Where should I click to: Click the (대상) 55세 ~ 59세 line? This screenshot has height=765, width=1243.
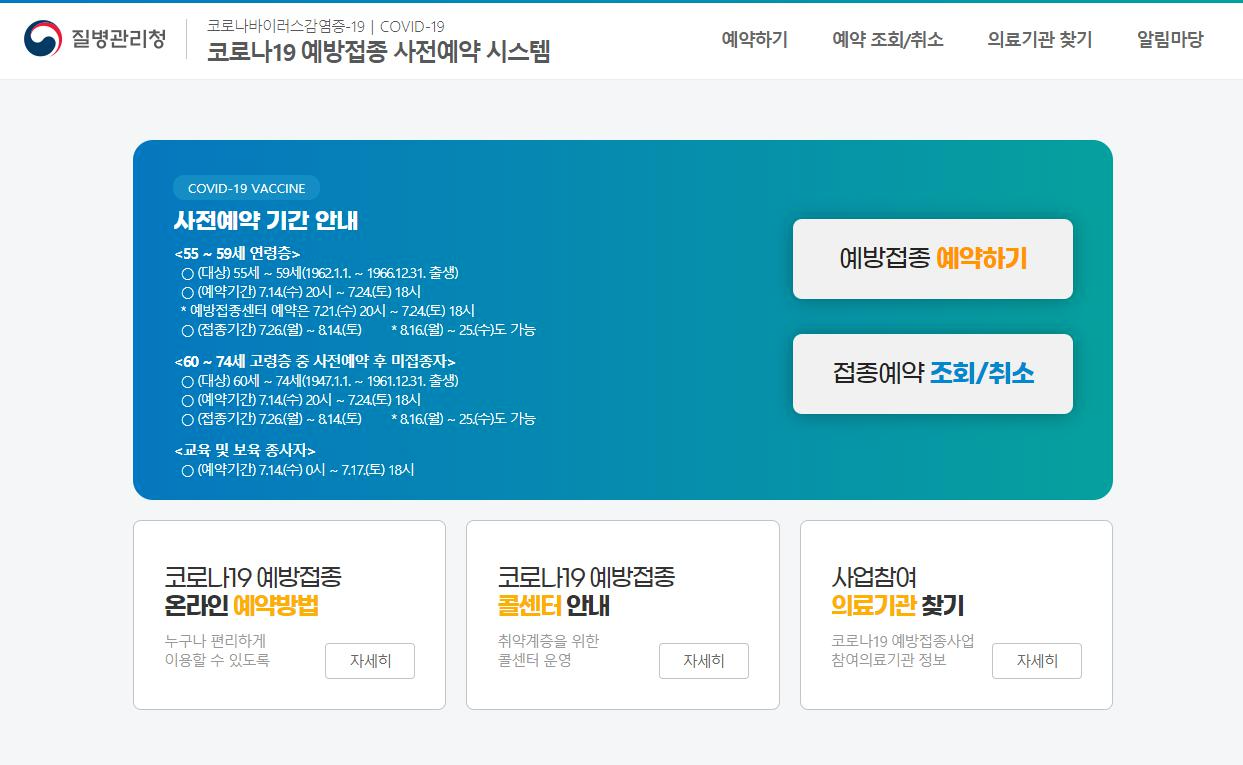click(320, 273)
